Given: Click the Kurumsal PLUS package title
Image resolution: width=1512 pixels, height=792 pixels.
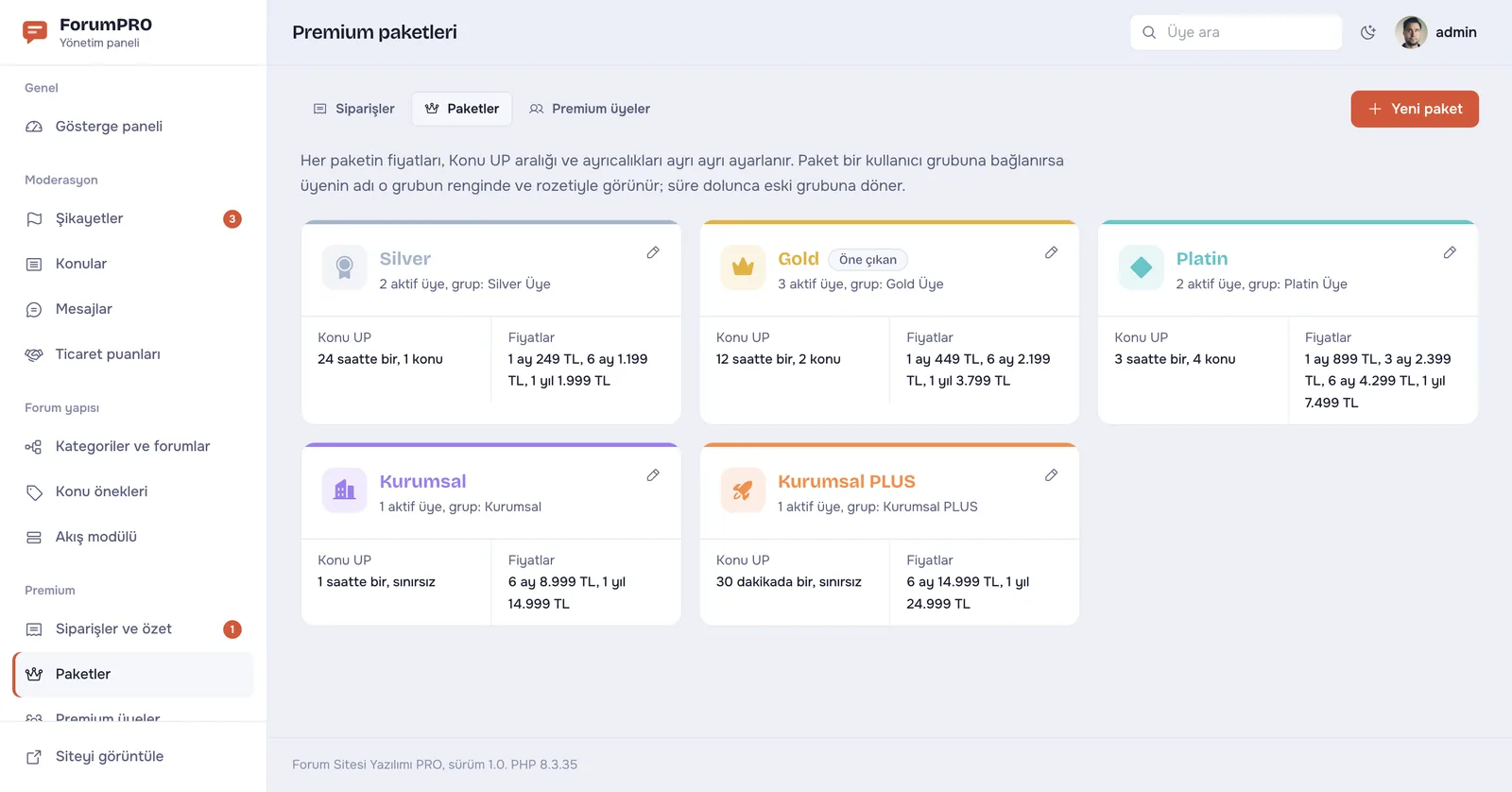Looking at the screenshot, I should pyautogui.click(x=847, y=482).
